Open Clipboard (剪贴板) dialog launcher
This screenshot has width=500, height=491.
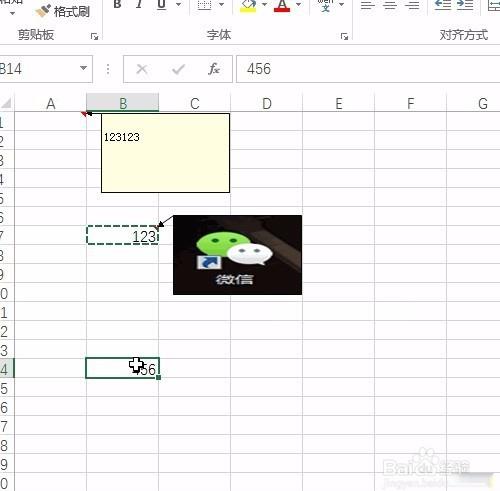click(x=94, y=36)
